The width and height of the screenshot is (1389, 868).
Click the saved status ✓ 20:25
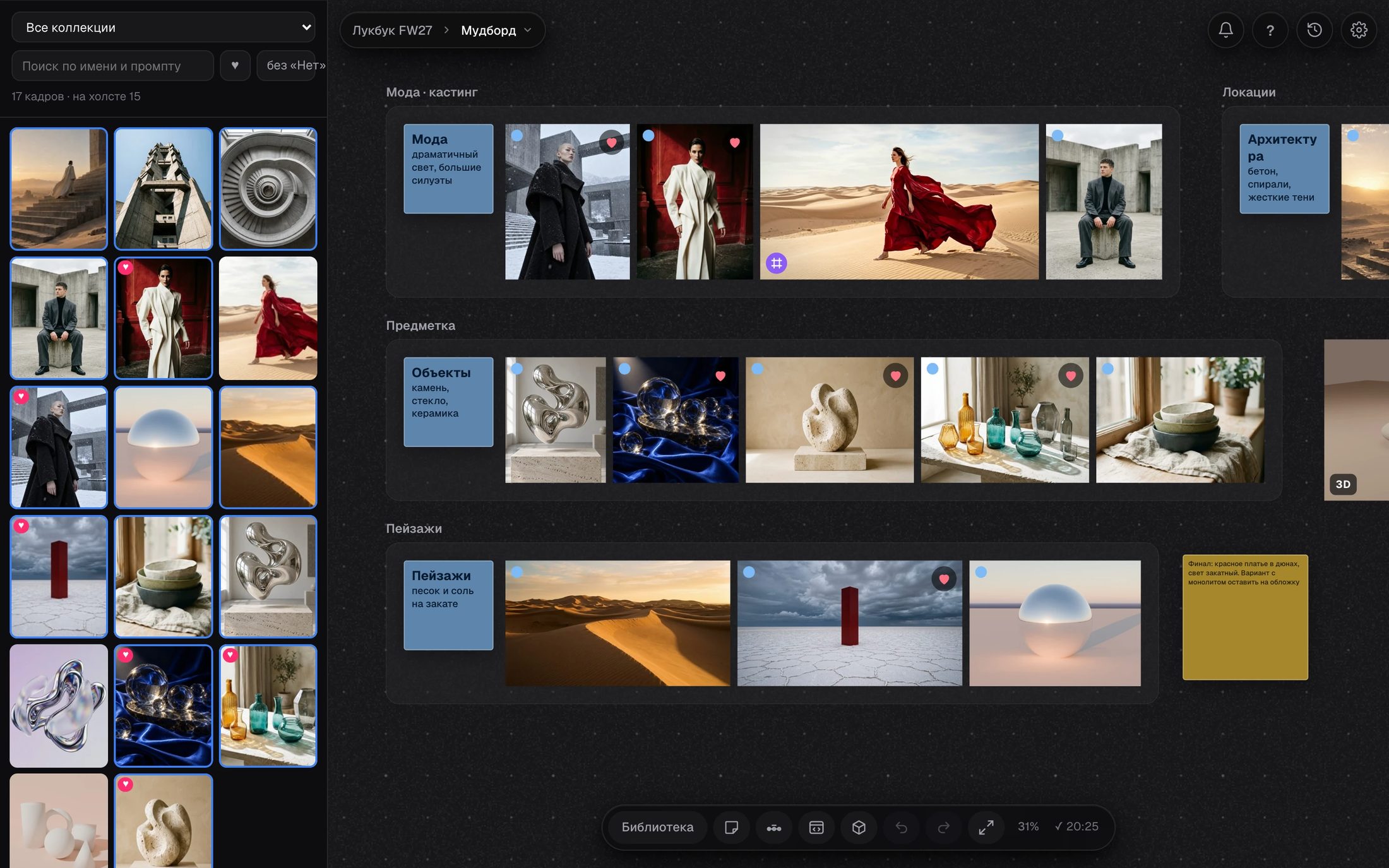(x=1077, y=826)
